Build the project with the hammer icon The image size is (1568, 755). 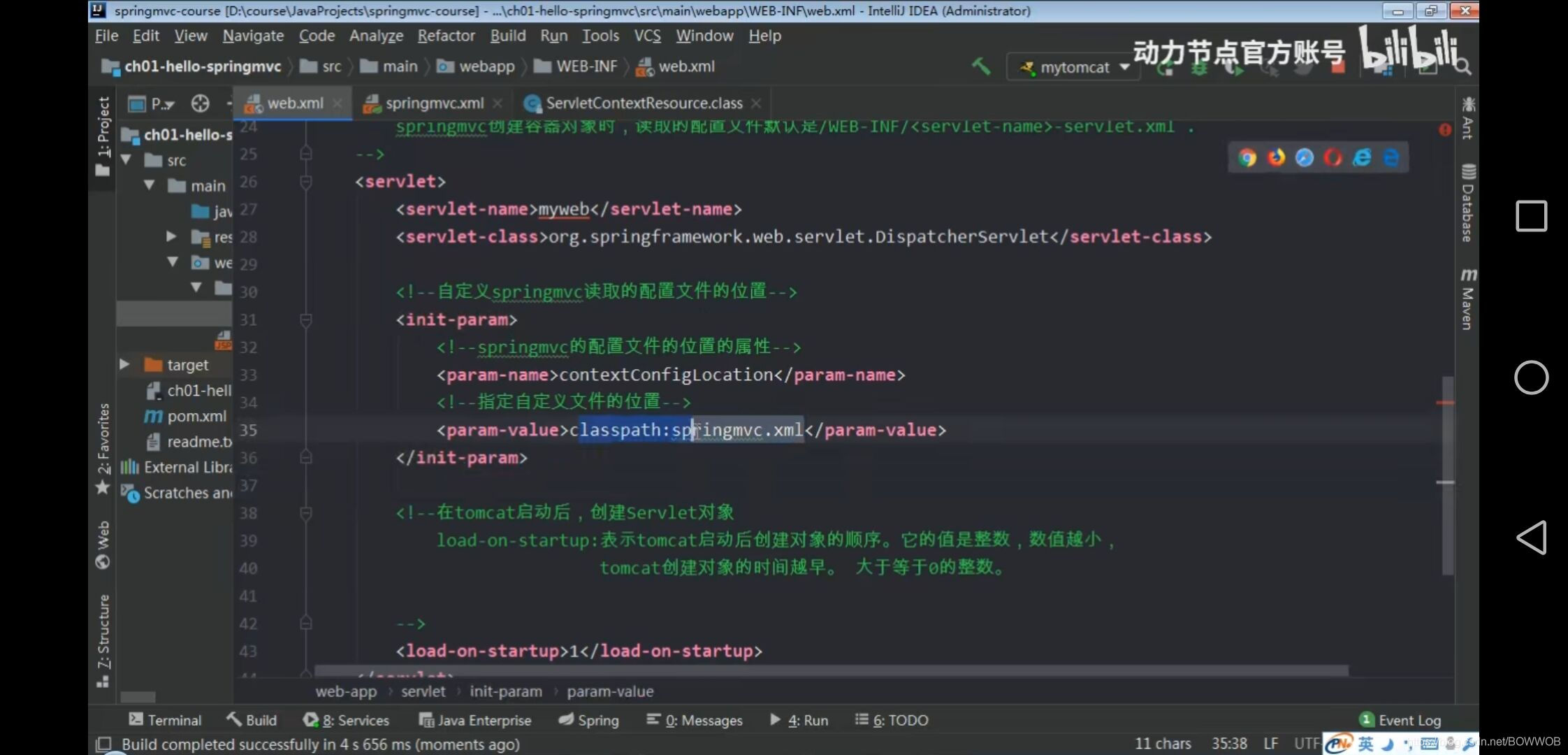click(980, 66)
